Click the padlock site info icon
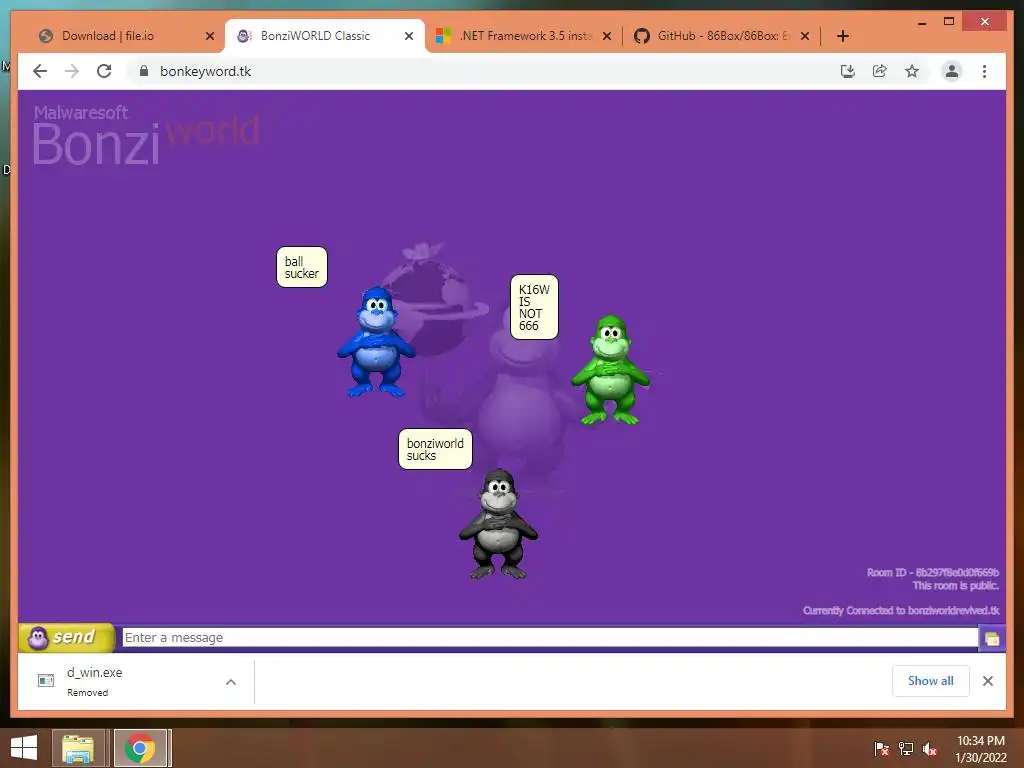This screenshot has height=768, width=1024. coord(144,71)
